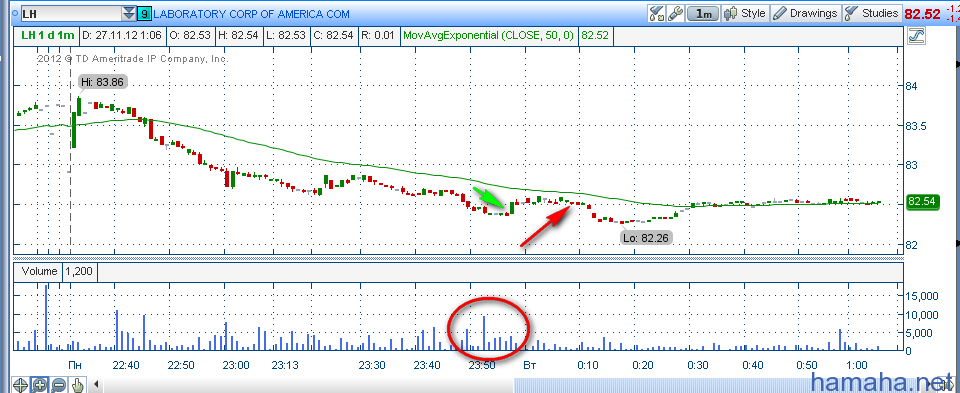960x393 pixels.
Task: Open the Drawings menu
Action: pyautogui.click(x=805, y=13)
